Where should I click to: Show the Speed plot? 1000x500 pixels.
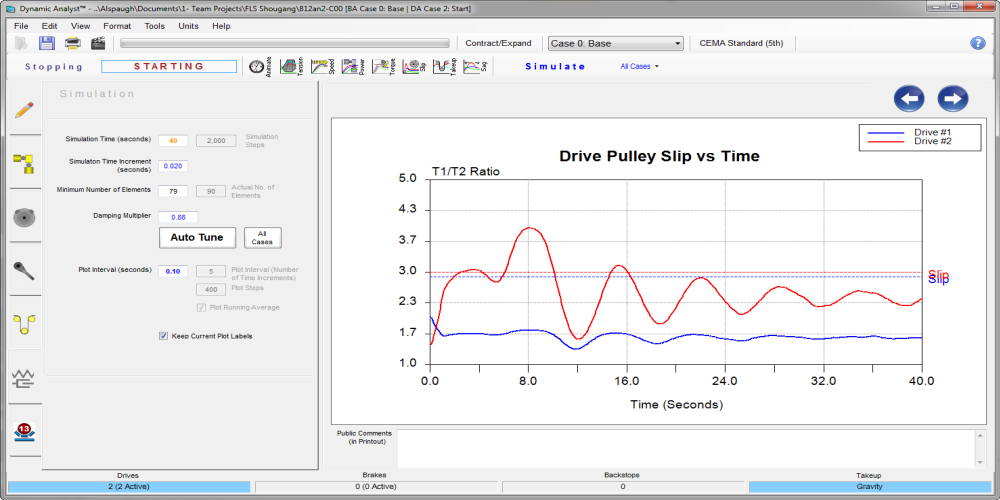tap(322, 67)
